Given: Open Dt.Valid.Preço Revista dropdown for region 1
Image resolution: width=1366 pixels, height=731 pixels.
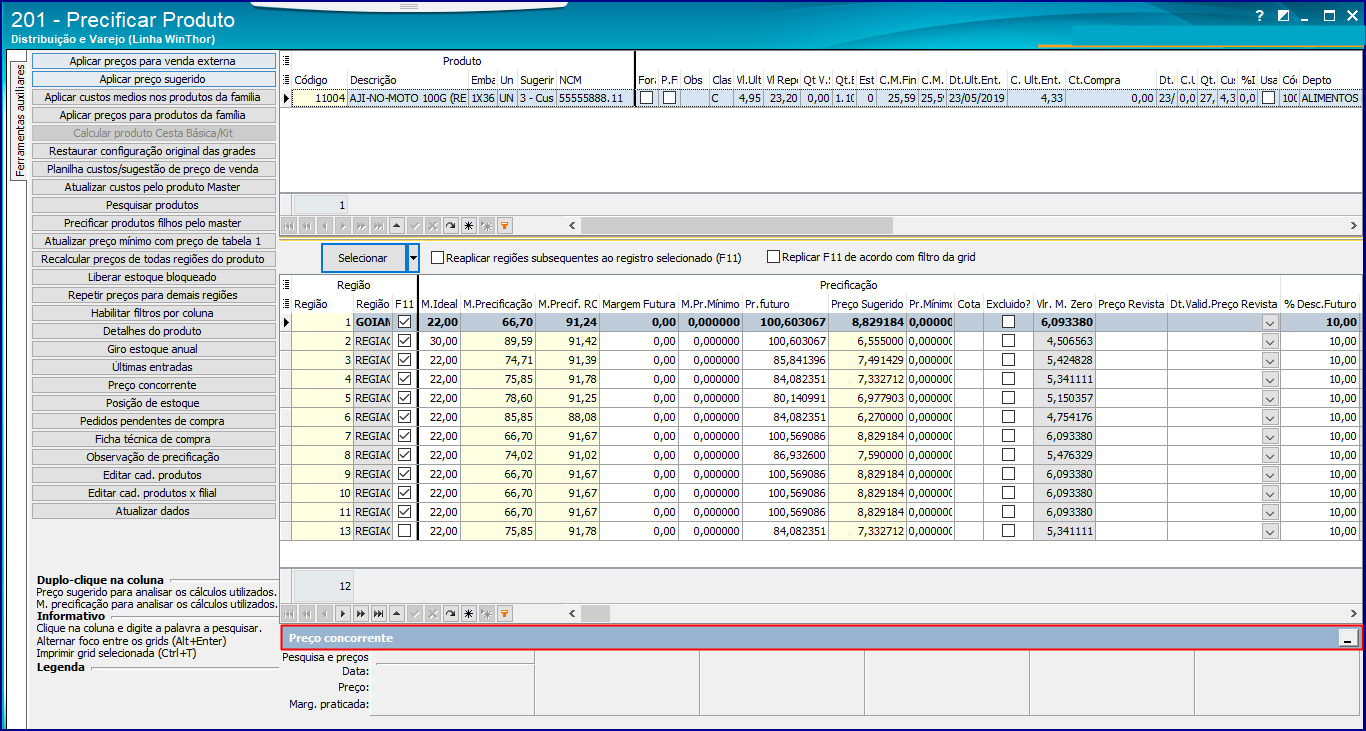Looking at the screenshot, I should coord(1270,322).
